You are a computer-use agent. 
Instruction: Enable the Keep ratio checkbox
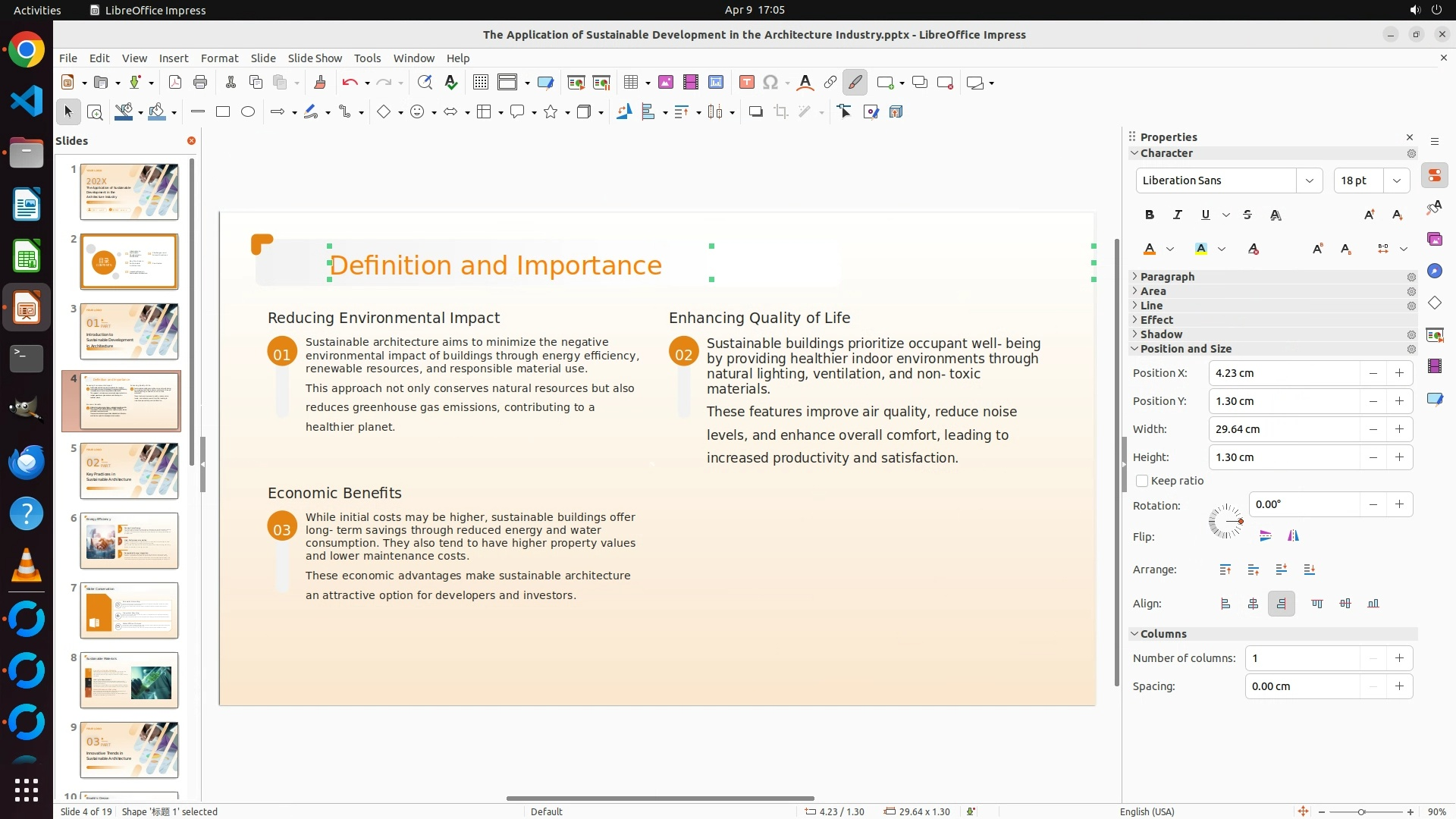(1142, 481)
